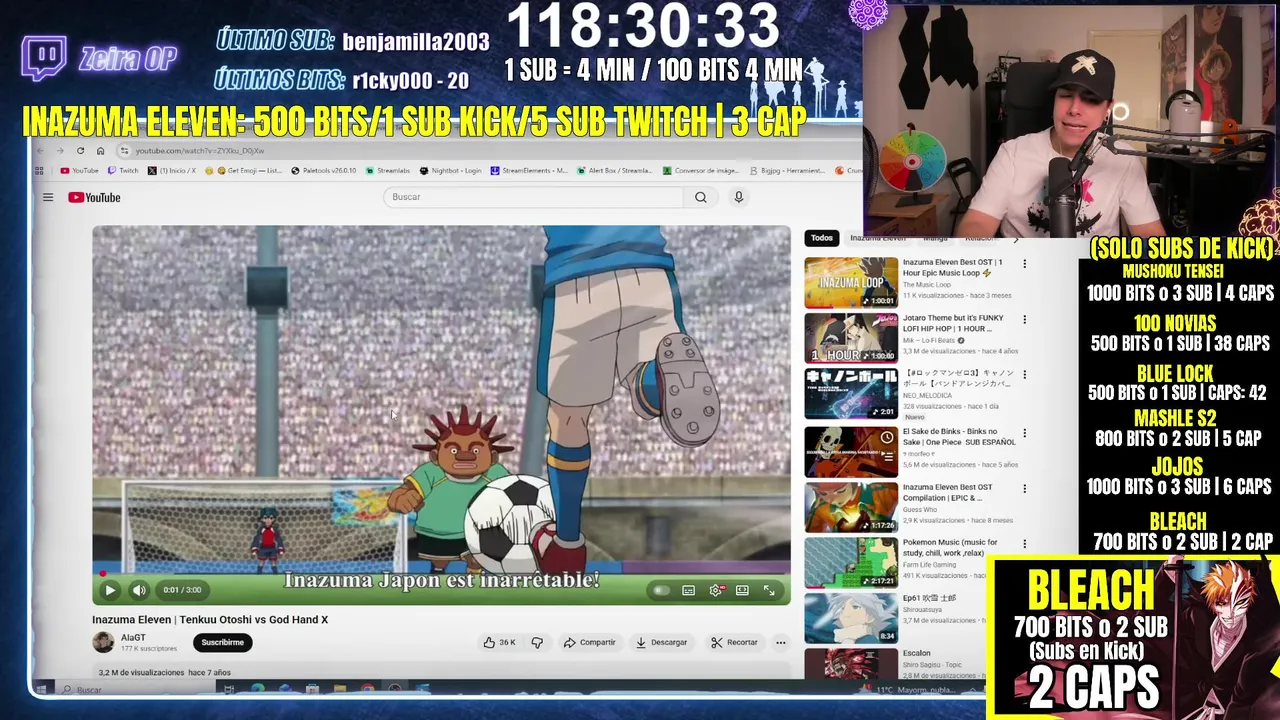Open El Sake de Binks thumbnail

[x=851, y=451]
